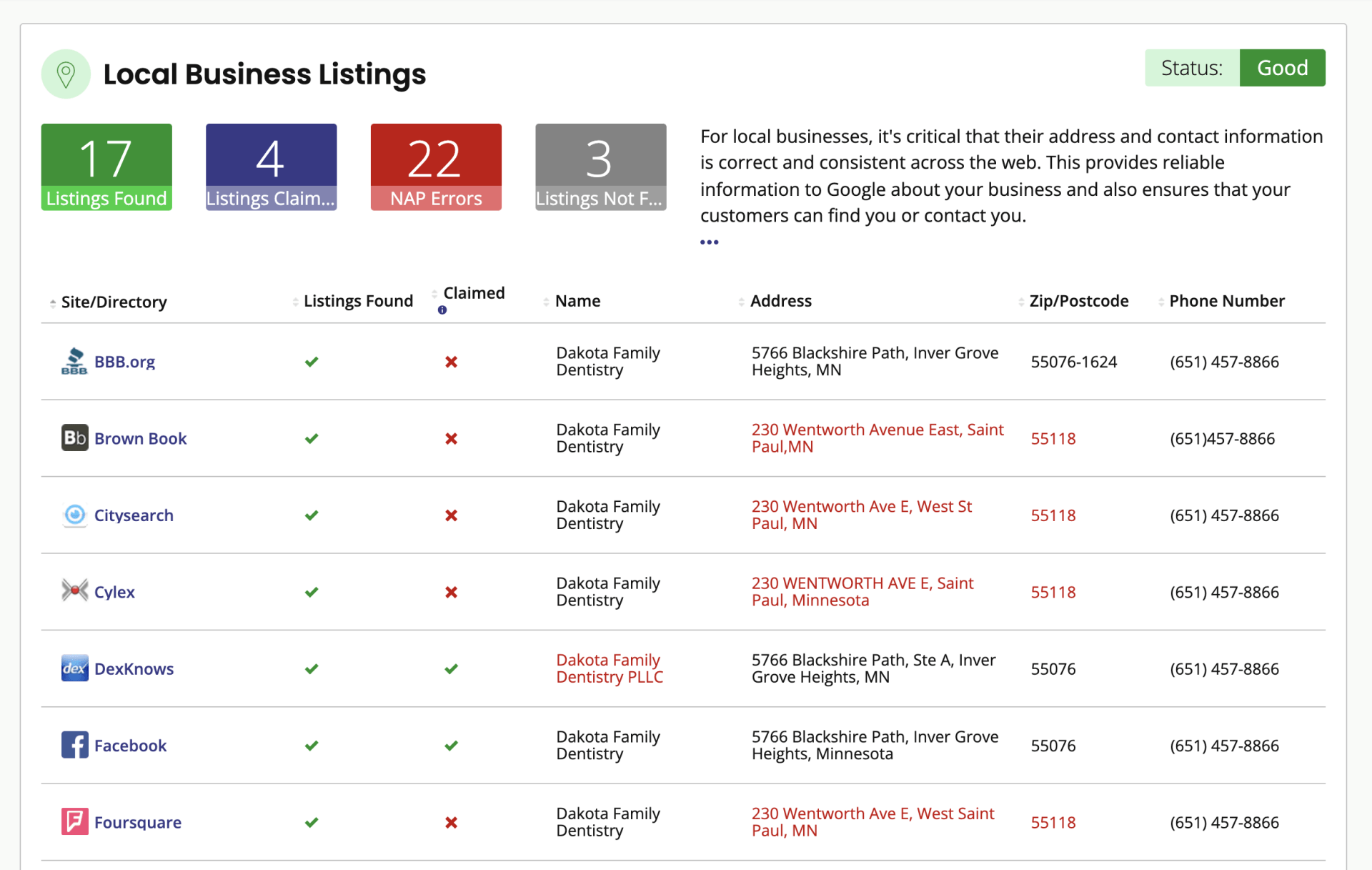1372x870 pixels.
Task: Click the BBB.org logo icon
Action: [74, 362]
